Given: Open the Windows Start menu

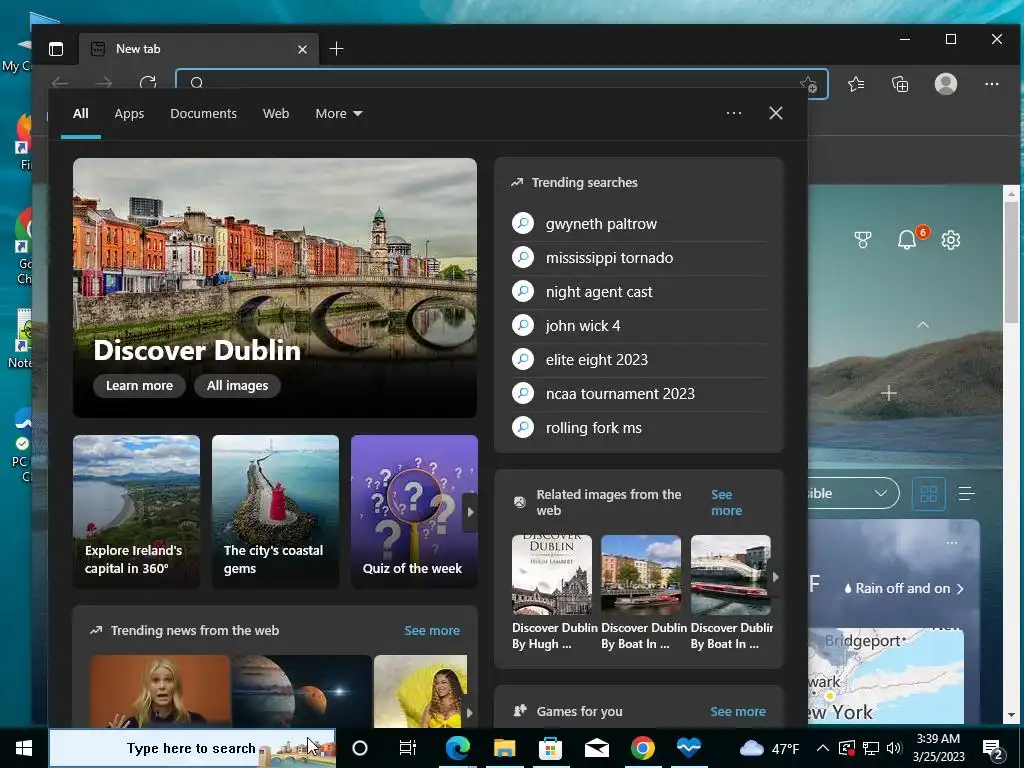Looking at the screenshot, I should tap(24, 748).
